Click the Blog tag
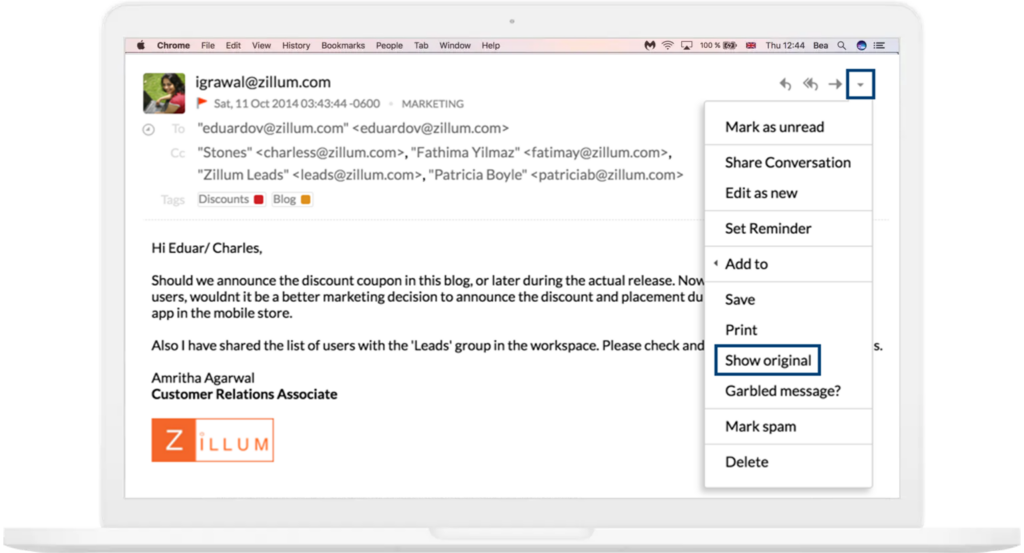The width and height of the screenshot is (1024, 553). [x=291, y=199]
